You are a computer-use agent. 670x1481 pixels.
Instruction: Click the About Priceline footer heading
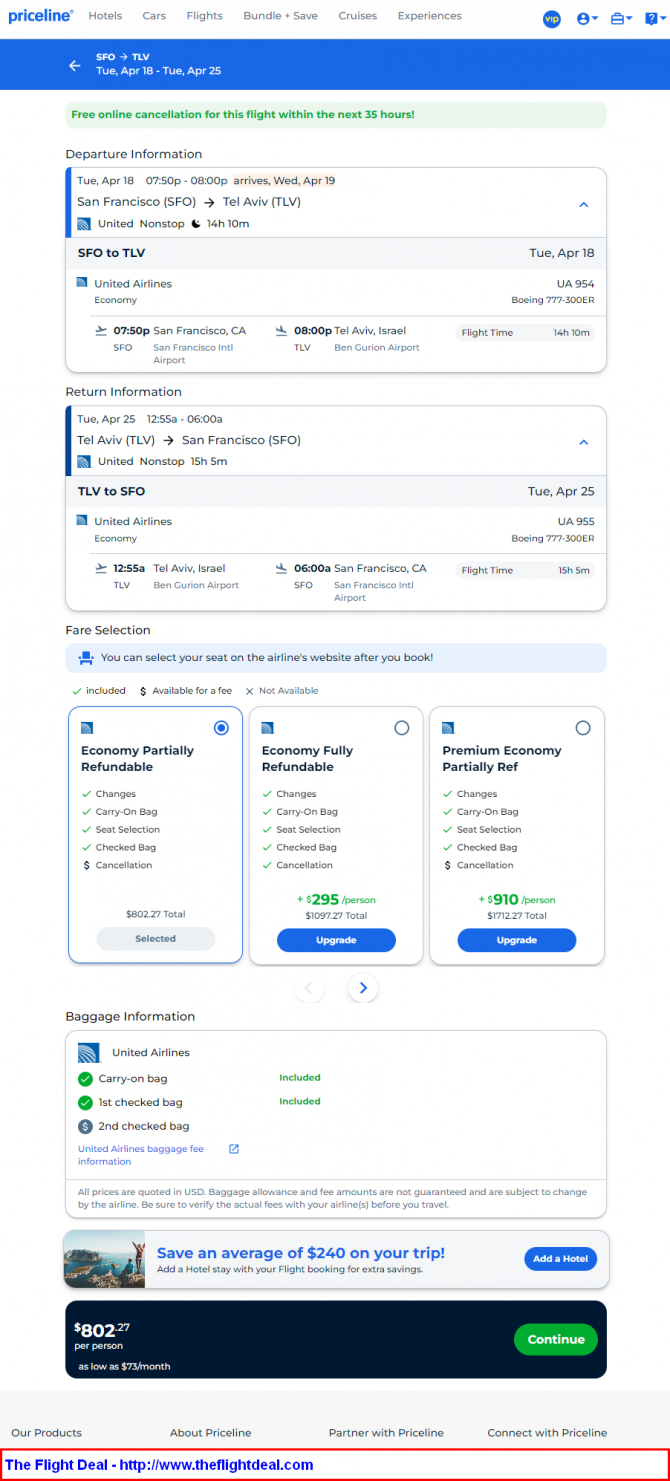coord(211,1432)
